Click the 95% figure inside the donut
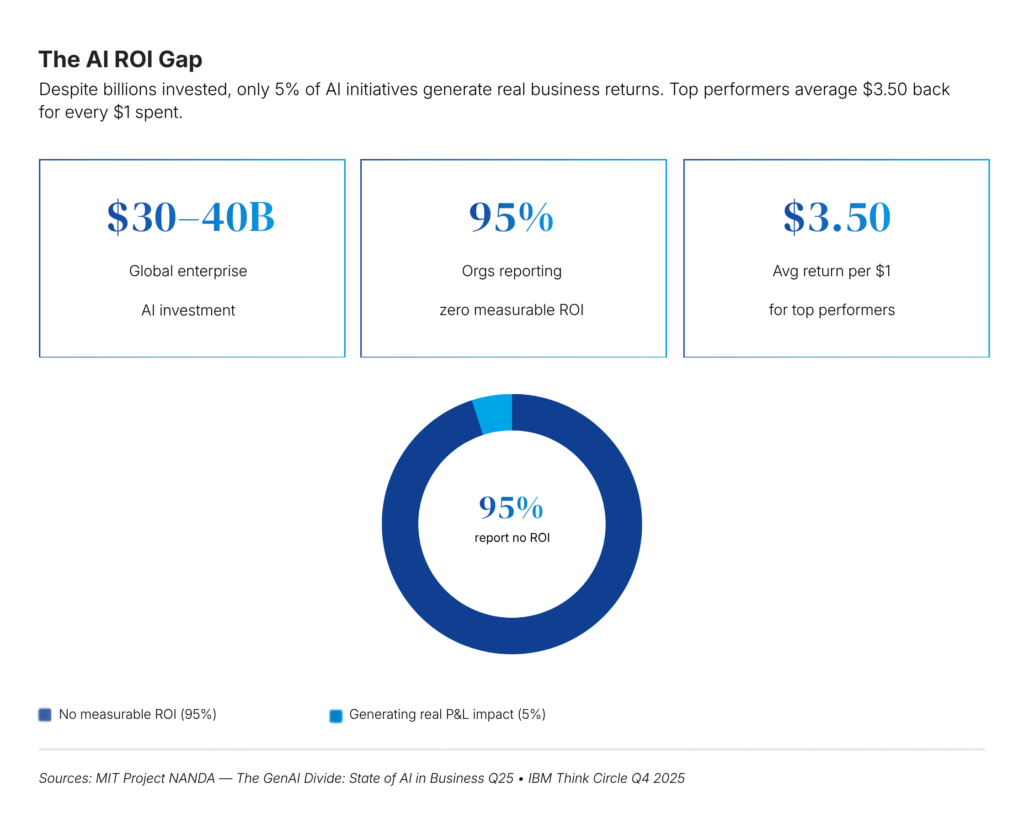 pos(511,508)
